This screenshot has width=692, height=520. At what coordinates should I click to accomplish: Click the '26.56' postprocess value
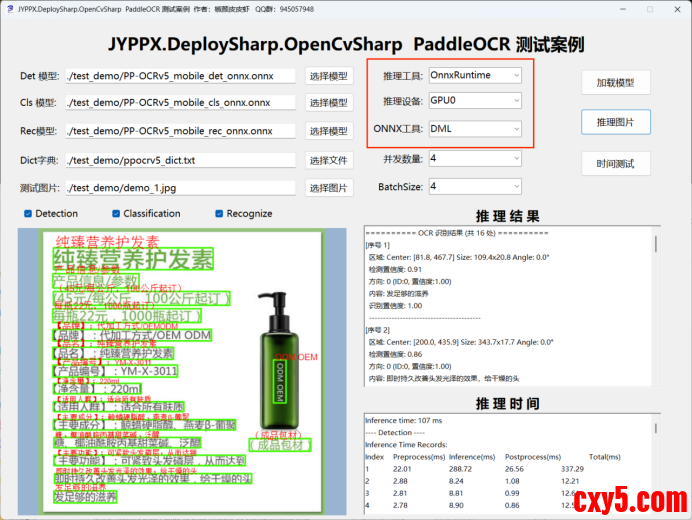514,469
